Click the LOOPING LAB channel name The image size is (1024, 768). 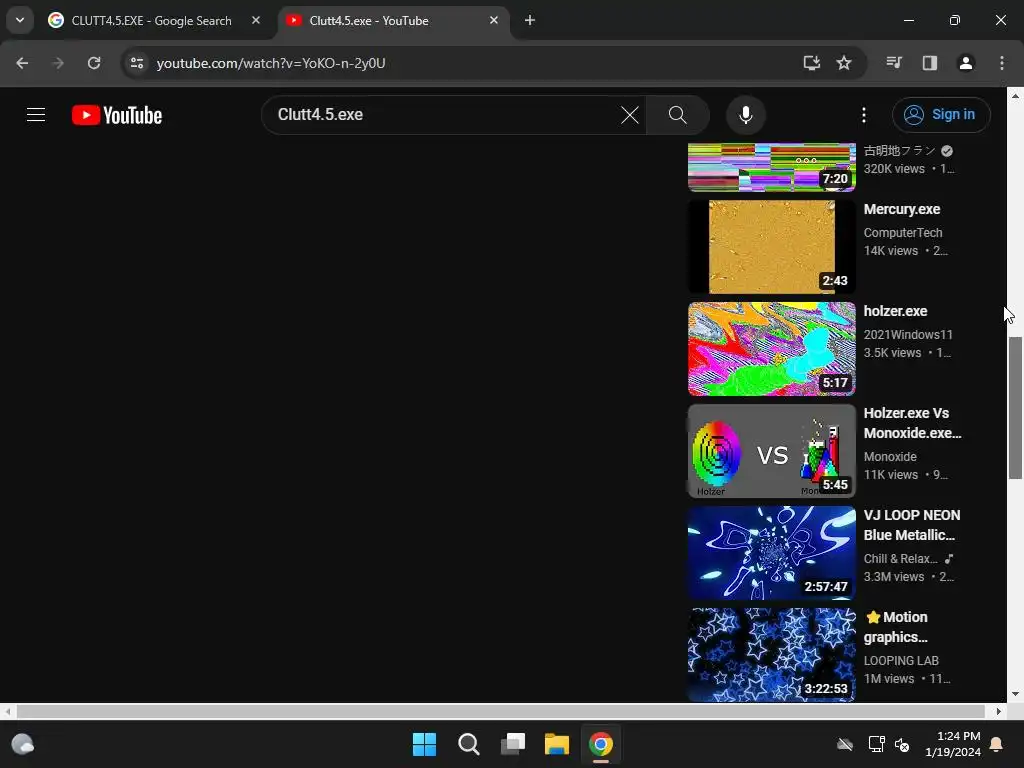pyautogui.click(x=901, y=660)
